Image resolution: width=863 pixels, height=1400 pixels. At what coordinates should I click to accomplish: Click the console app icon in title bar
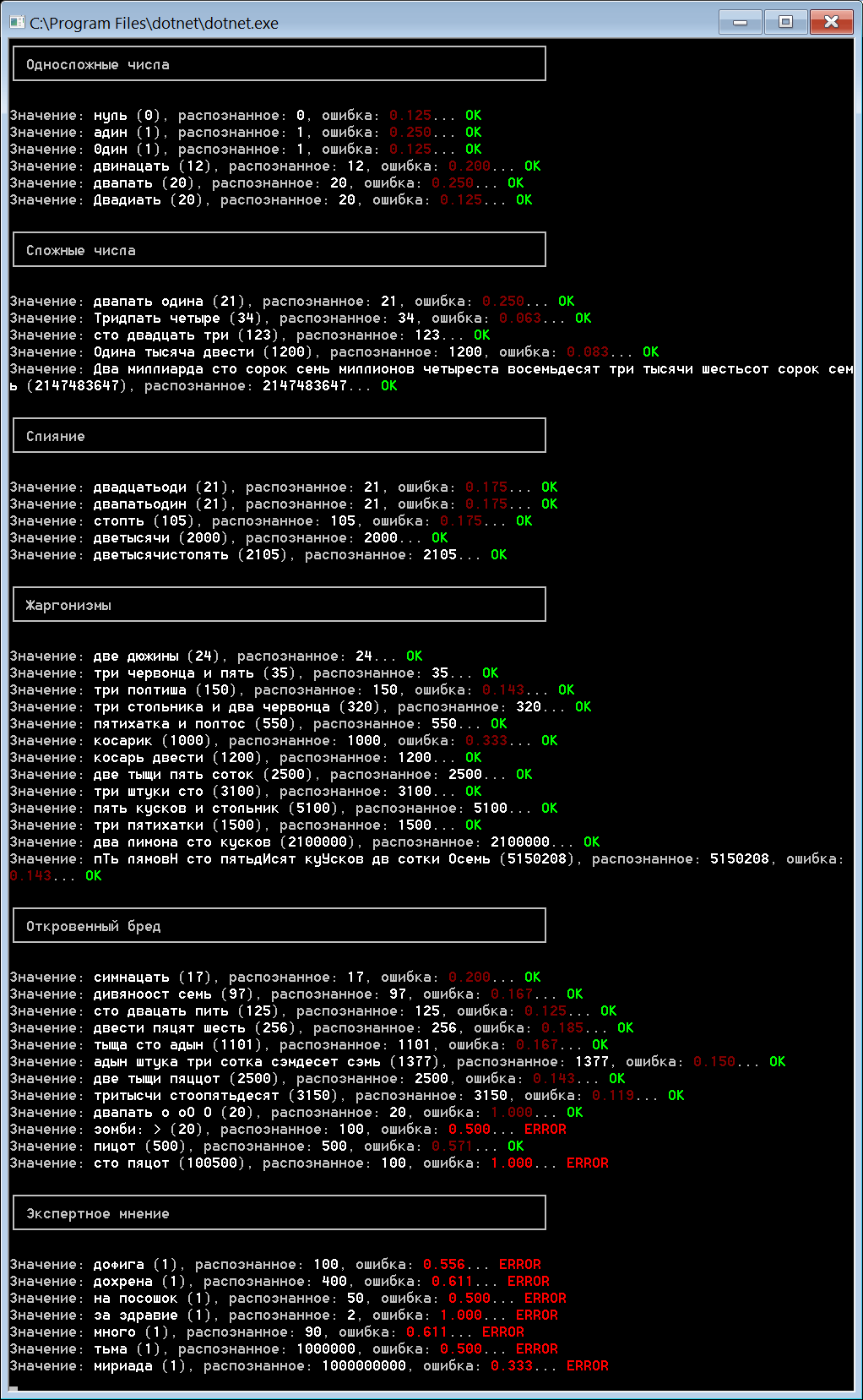tap(17, 23)
